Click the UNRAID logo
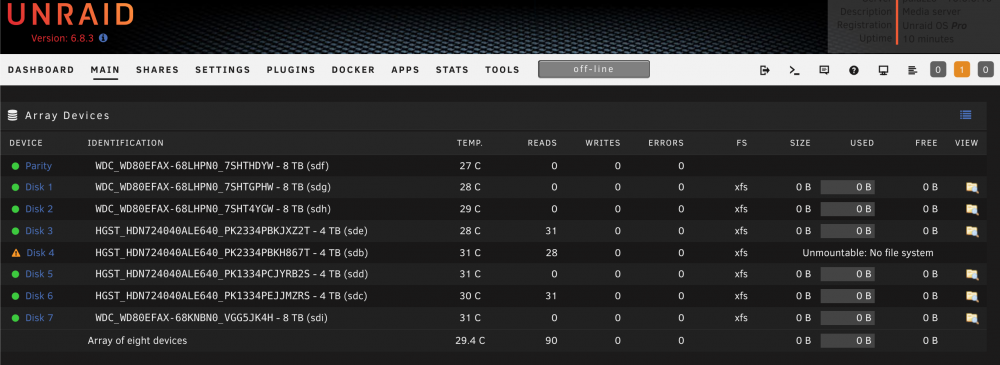The width and height of the screenshot is (1000, 365). [71, 15]
